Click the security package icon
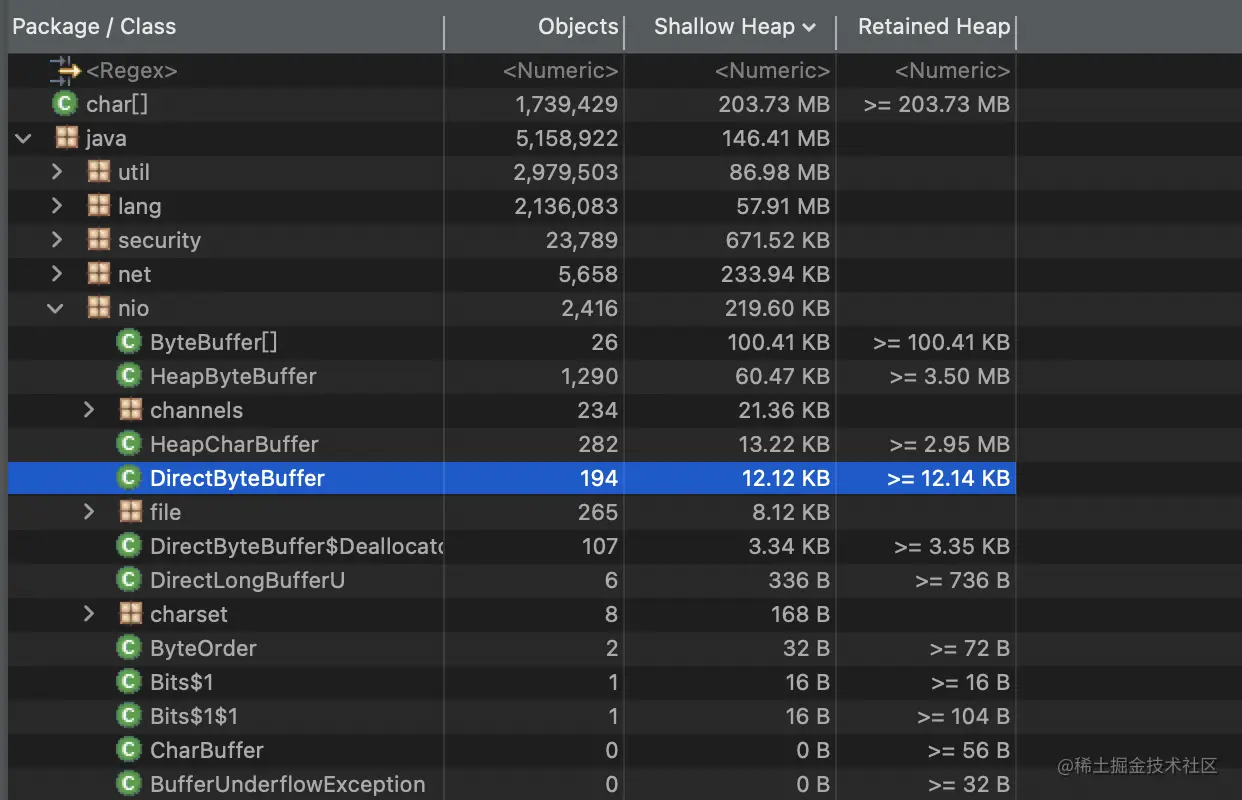 click(x=98, y=240)
